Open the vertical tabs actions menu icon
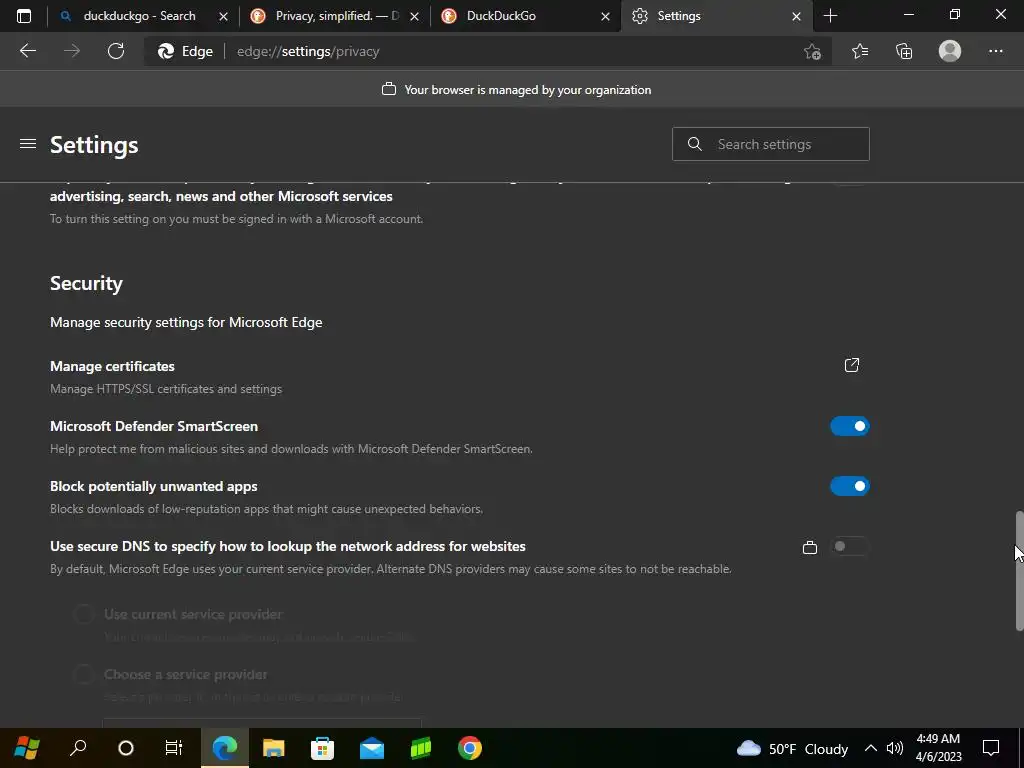 coord(24,16)
